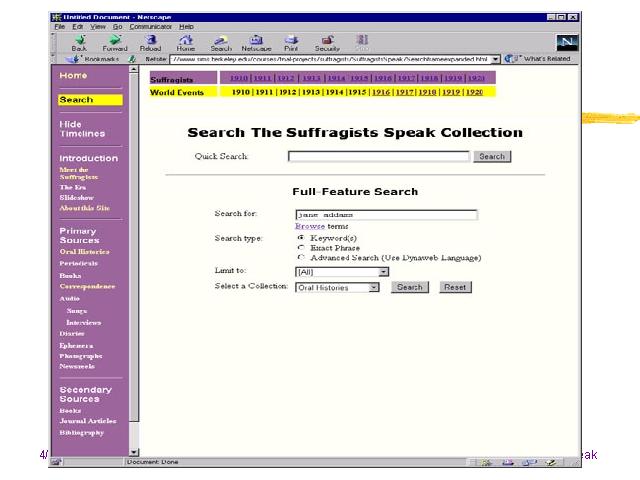Open the Slideshow sidebar link
Image resolution: width=640 pixels, height=480 pixels.
77,198
